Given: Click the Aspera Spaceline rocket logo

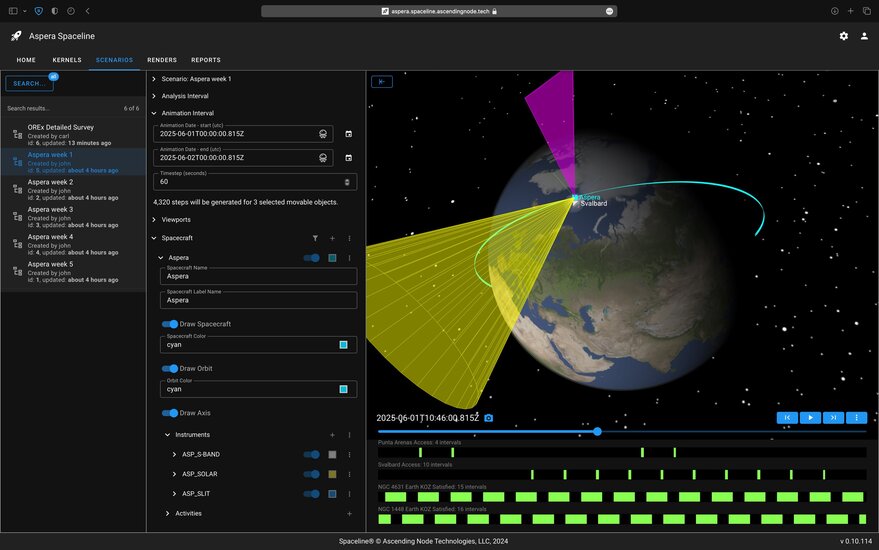Looking at the screenshot, I should 16,36.
